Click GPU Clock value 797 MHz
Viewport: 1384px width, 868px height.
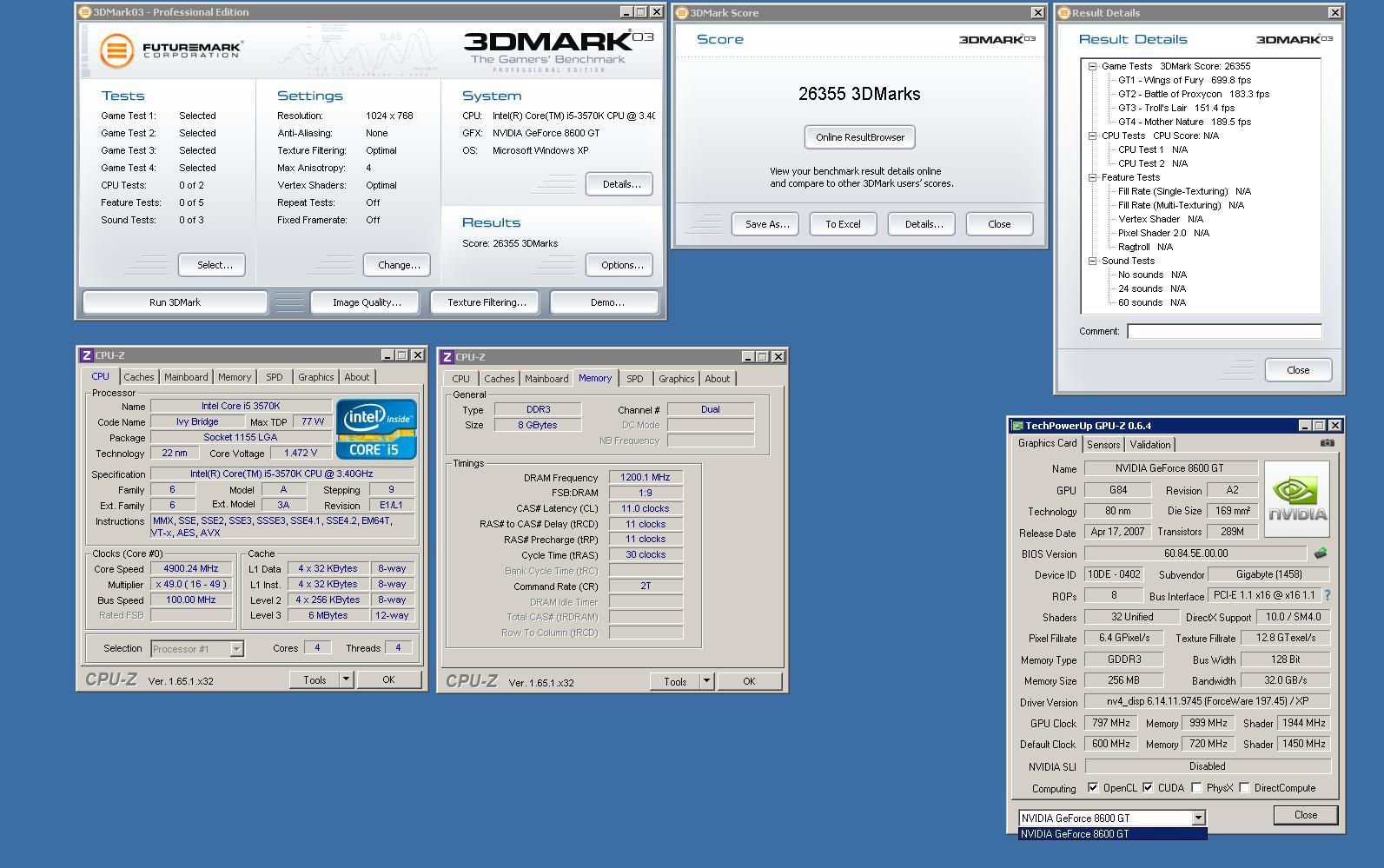click(1110, 723)
